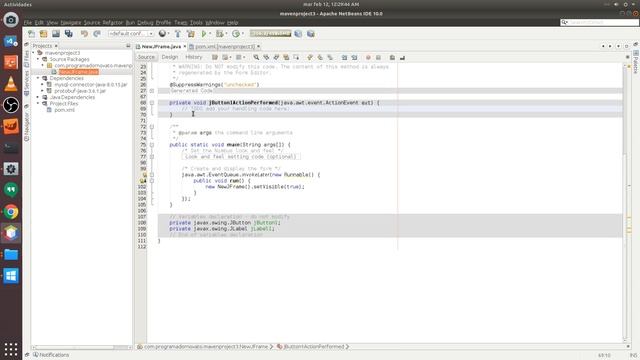
Task: Toggle Highlight Search in editor toolbar
Action: [x=286, y=58]
